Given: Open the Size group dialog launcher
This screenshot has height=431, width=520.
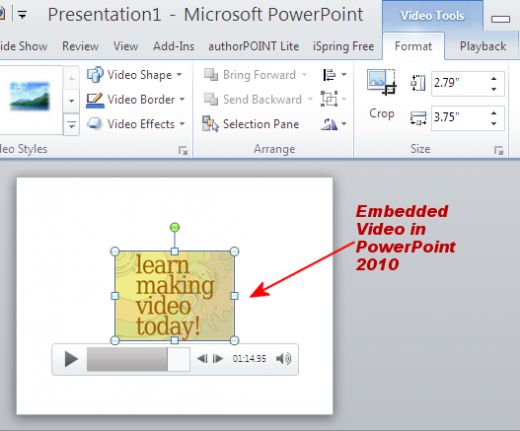Looking at the screenshot, I should coord(499,150).
